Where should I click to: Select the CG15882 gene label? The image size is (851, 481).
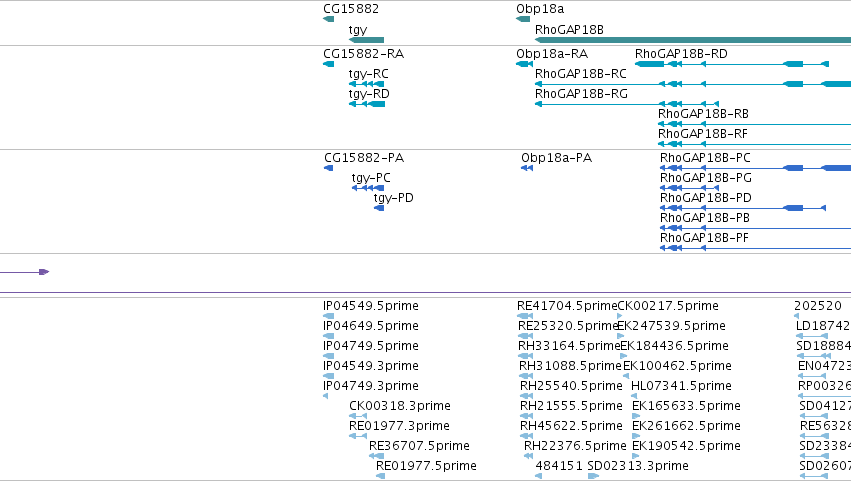tap(351, 9)
